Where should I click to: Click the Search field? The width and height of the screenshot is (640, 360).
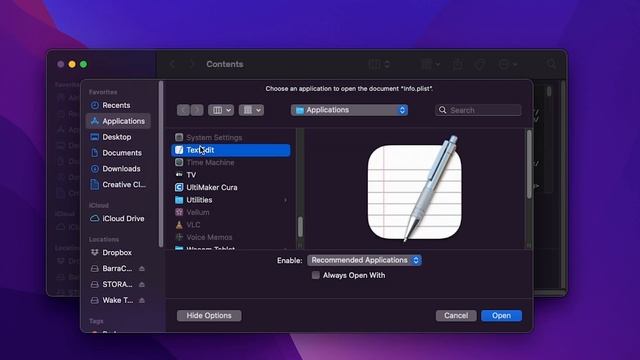tap(478, 110)
